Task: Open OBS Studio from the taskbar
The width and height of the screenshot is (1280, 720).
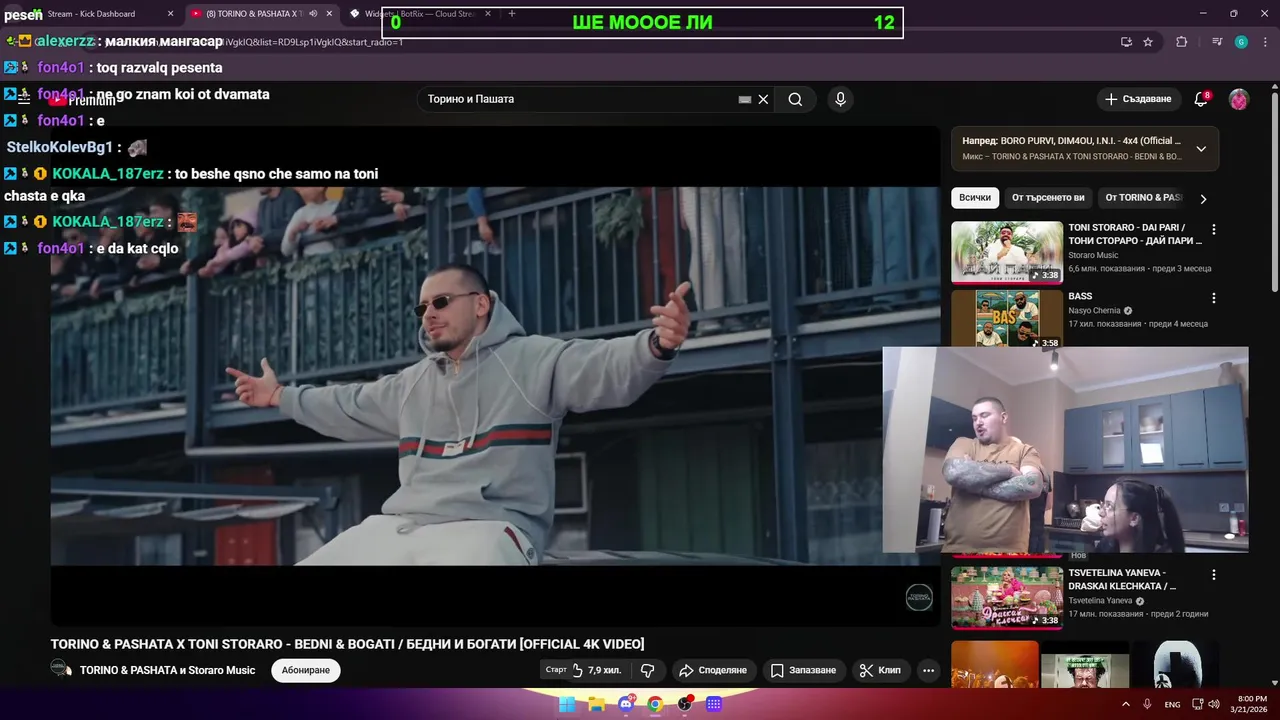Action: pyautogui.click(x=685, y=704)
